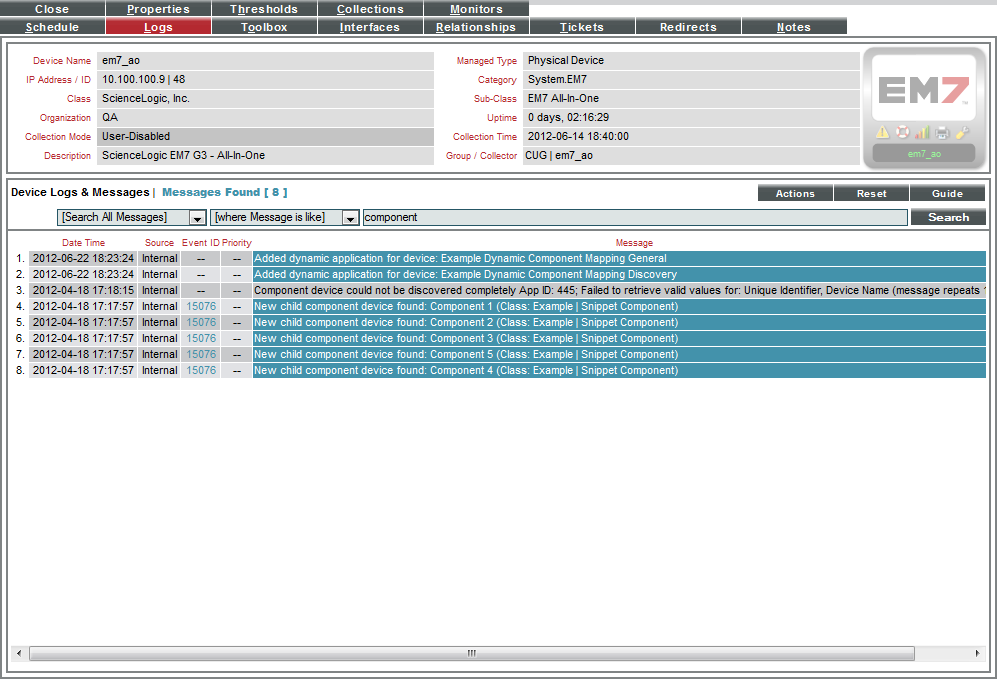Open the Actions menu
997x679 pixels.
pos(794,193)
